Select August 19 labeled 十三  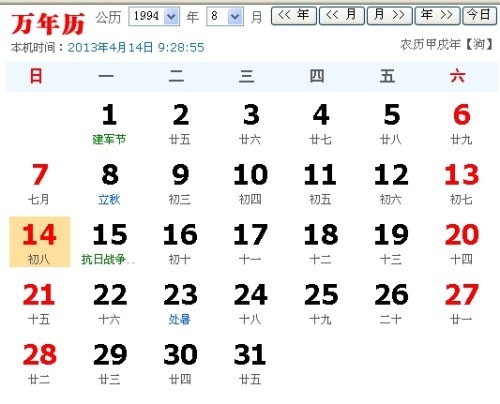tap(391, 243)
